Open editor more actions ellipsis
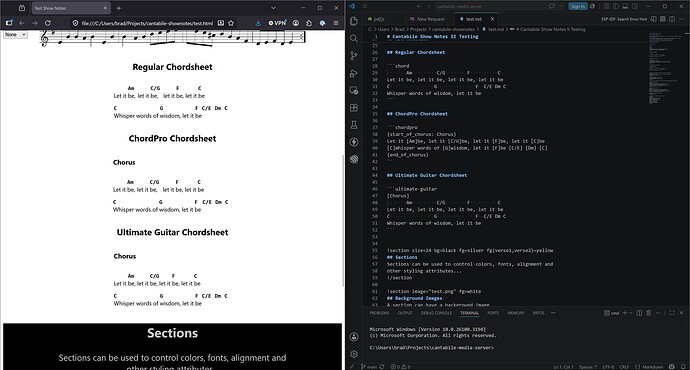Screen dimensions: 690x370 coord(681,19)
